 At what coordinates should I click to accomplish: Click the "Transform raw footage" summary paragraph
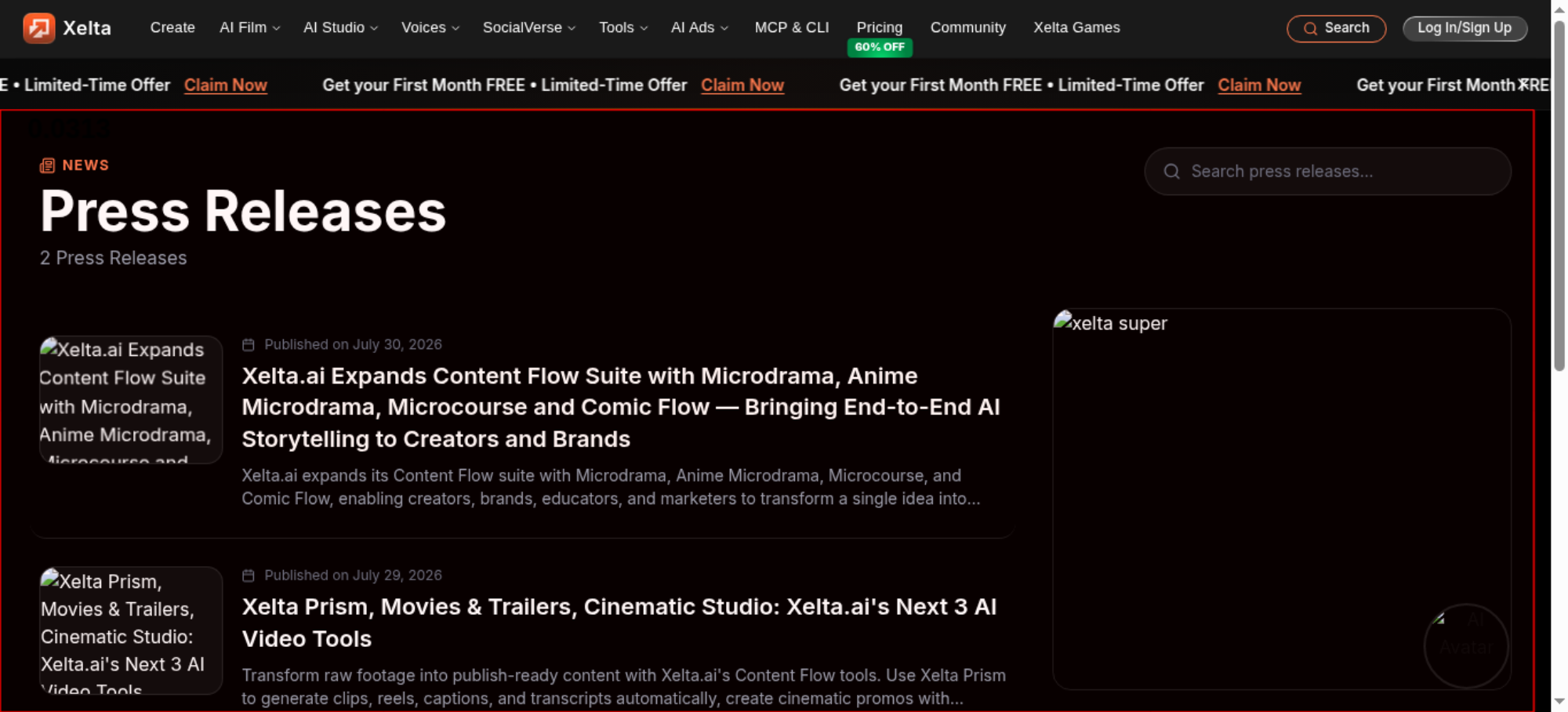point(623,687)
